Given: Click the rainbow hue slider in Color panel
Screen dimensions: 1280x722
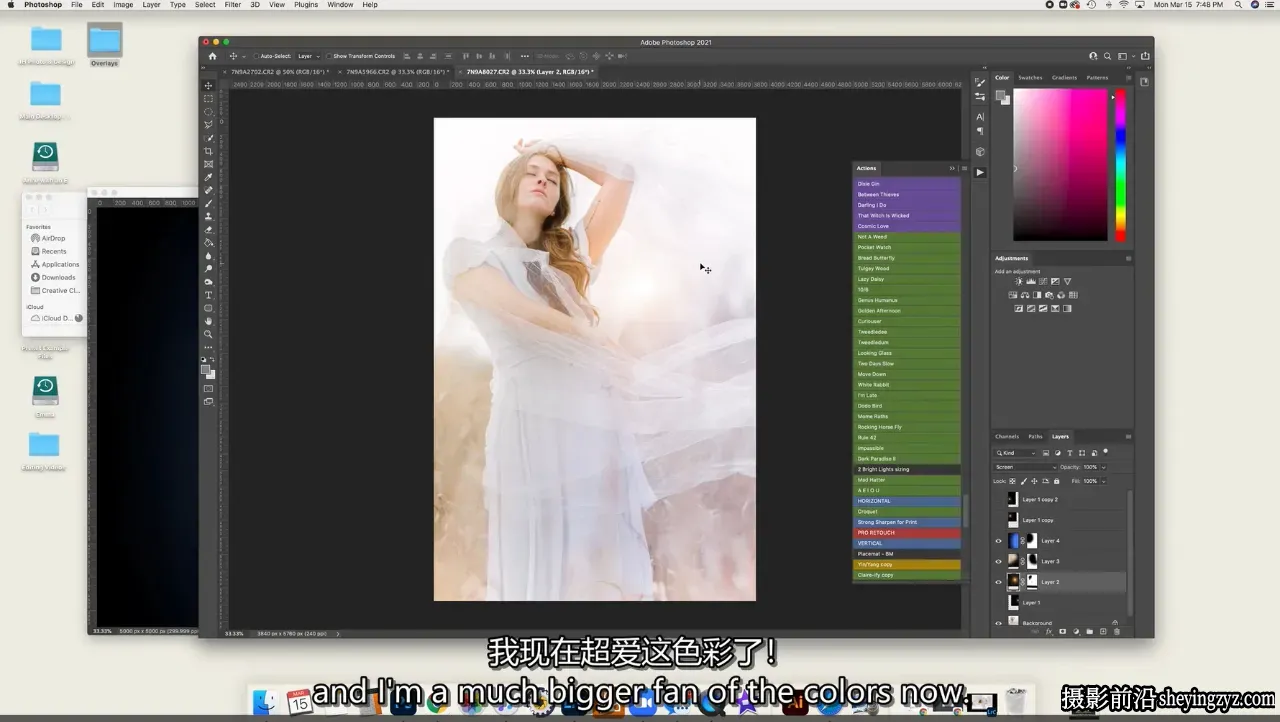Looking at the screenshot, I should coord(1120,165).
